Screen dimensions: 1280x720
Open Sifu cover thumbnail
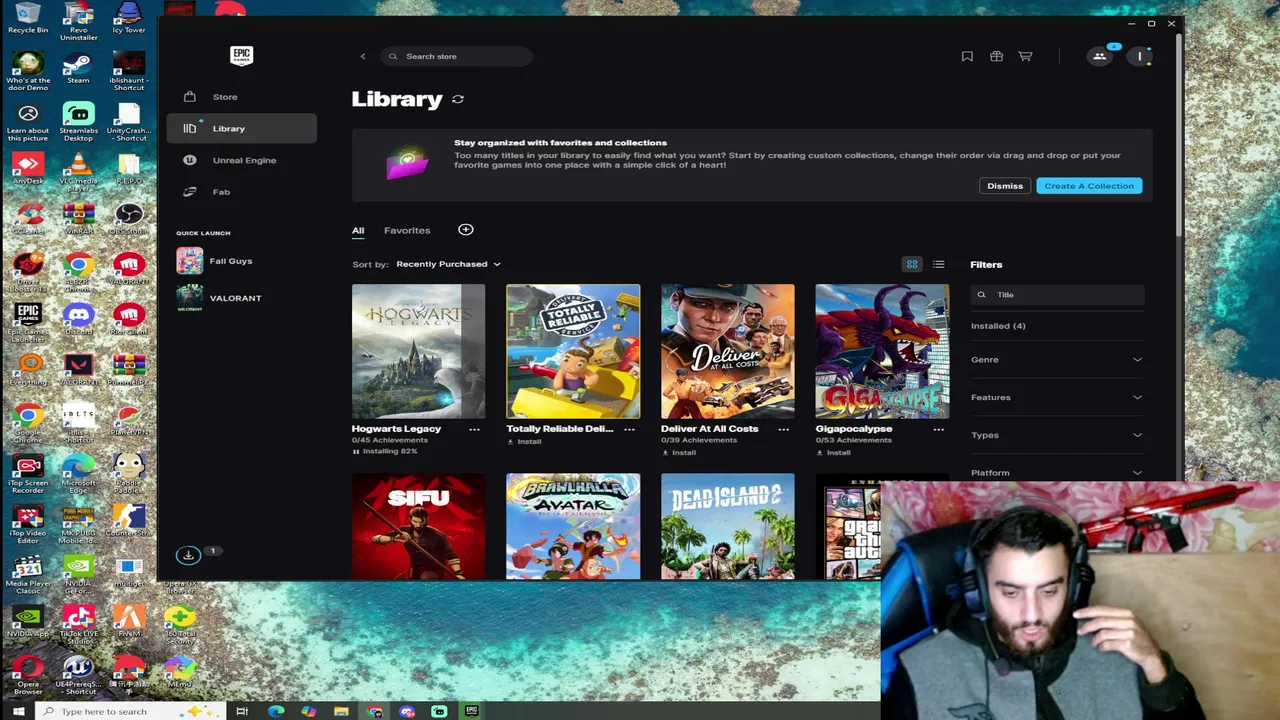click(418, 526)
